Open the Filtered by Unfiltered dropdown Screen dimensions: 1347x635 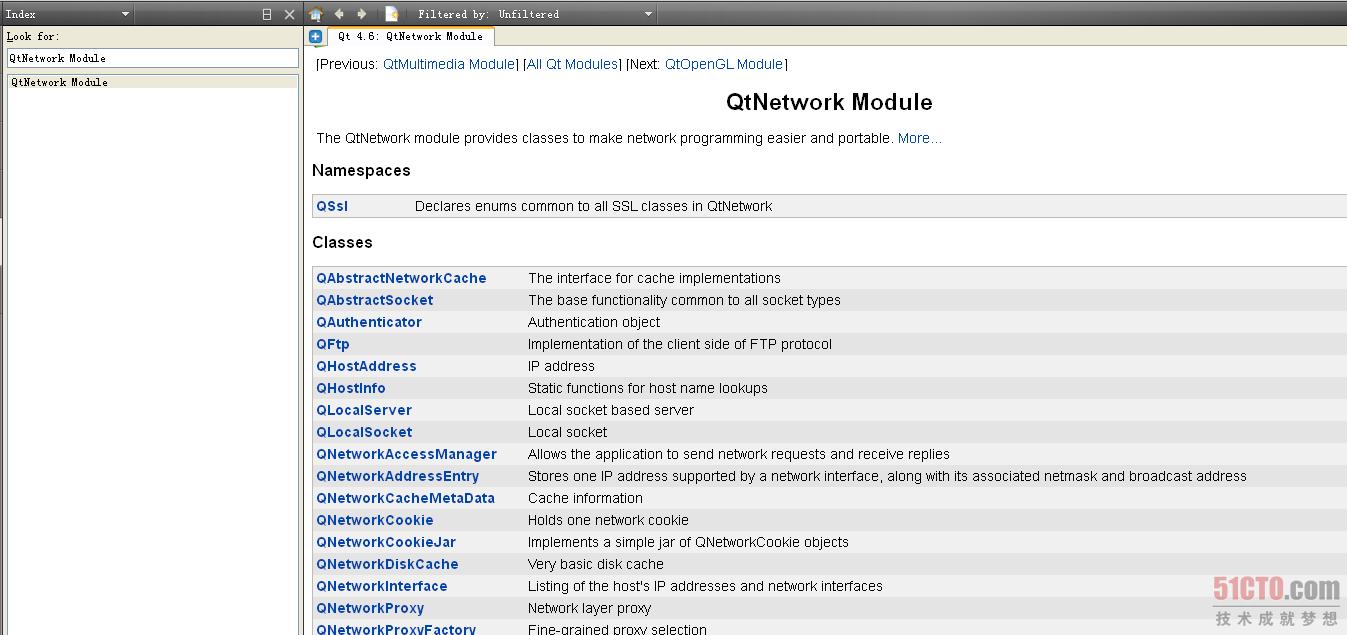coord(535,14)
